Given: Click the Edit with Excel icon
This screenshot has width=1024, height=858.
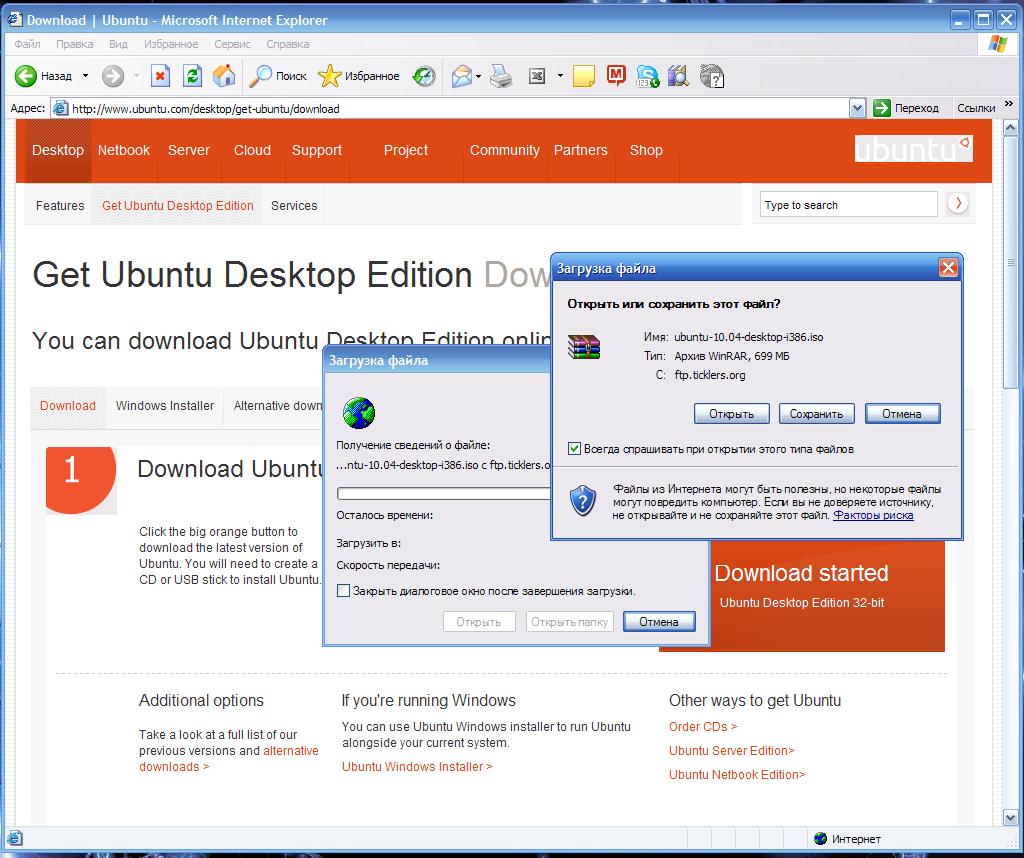Looking at the screenshot, I should pyautogui.click(x=537, y=76).
